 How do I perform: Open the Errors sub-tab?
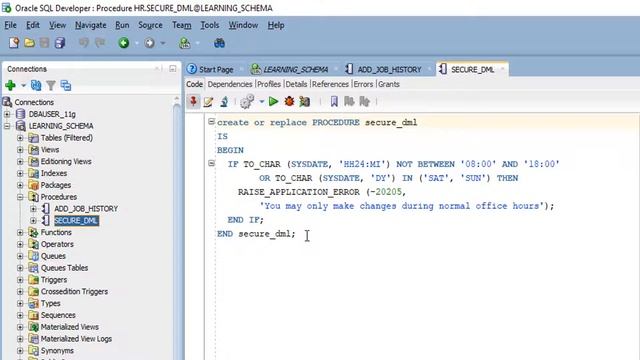[x=363, y=84]
